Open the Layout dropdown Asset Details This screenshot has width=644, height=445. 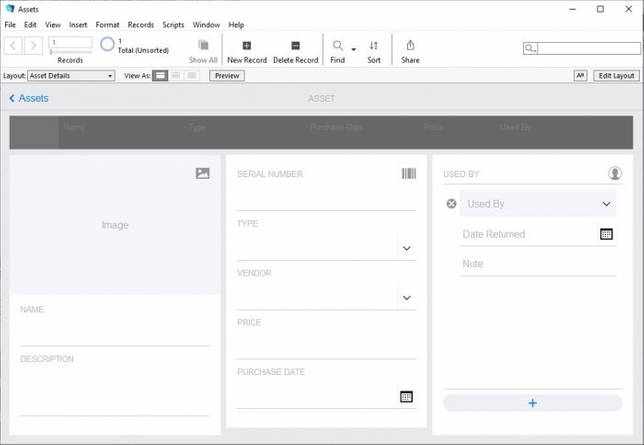tap(71, 76)
